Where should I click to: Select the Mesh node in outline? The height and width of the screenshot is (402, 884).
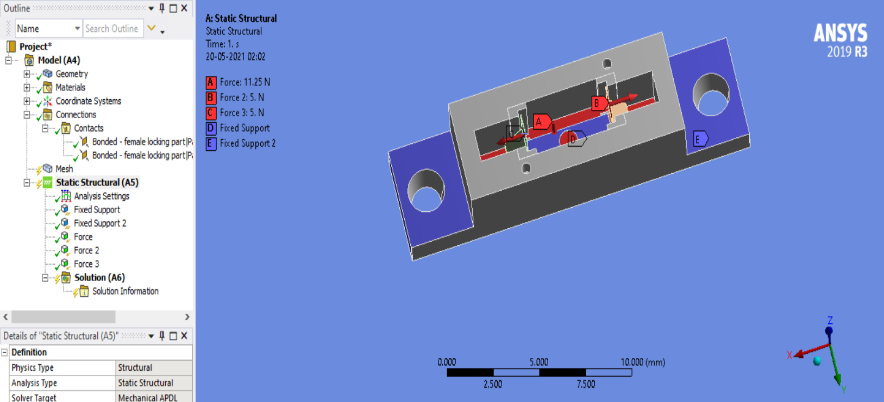[x=64, y=169]
